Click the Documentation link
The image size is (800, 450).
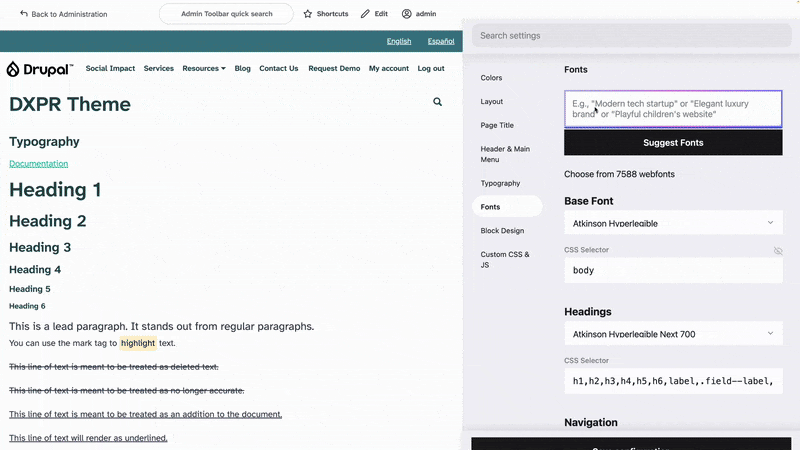(x=38, y=164)
